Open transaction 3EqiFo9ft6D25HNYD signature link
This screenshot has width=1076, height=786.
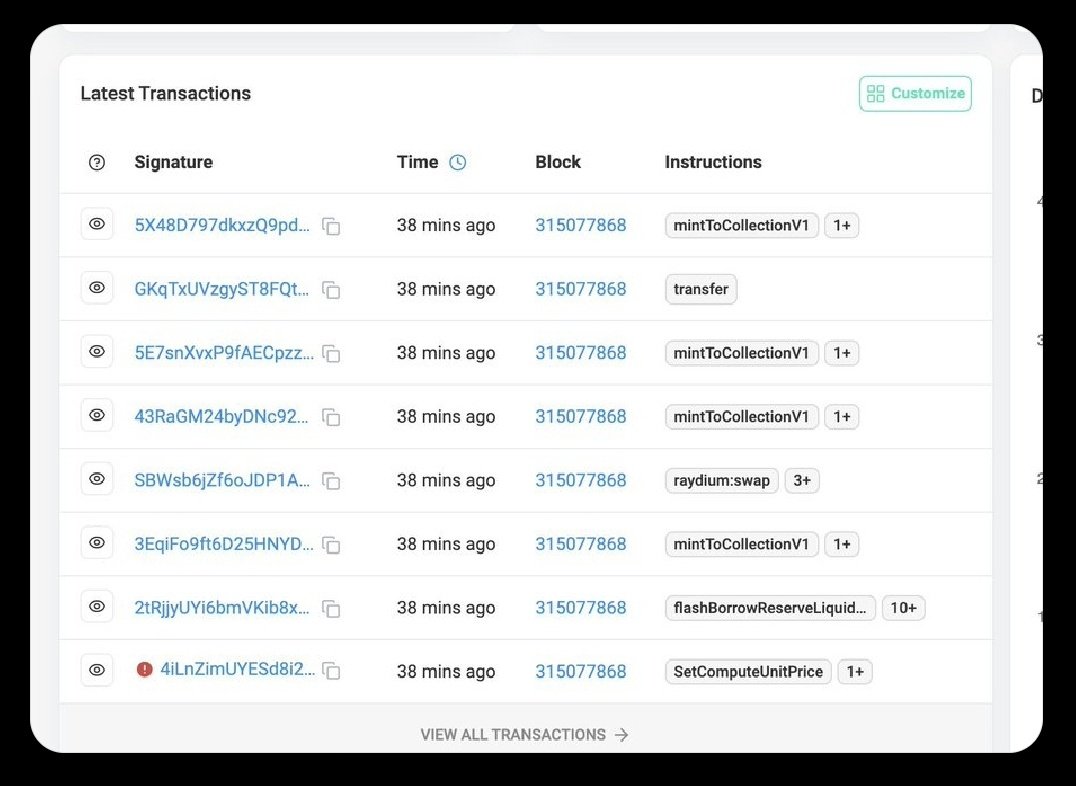point(224,544)
